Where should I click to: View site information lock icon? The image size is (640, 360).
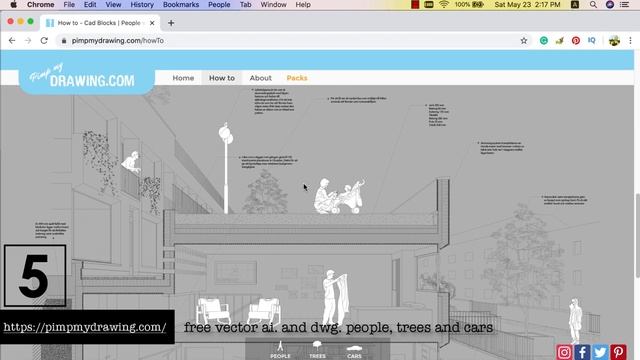(x=64, y=40)
